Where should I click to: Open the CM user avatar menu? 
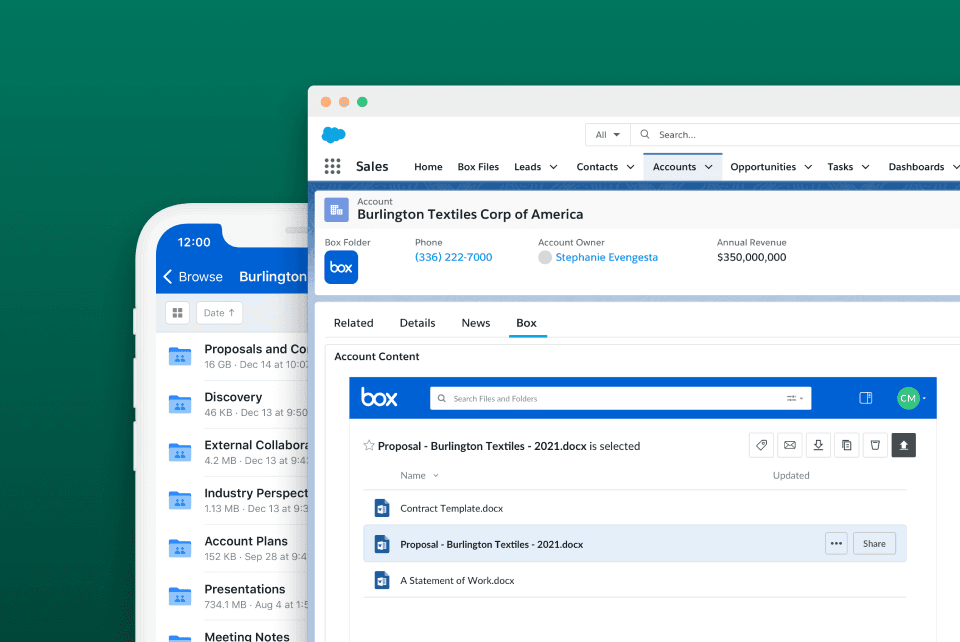click(x=909, y=398)
